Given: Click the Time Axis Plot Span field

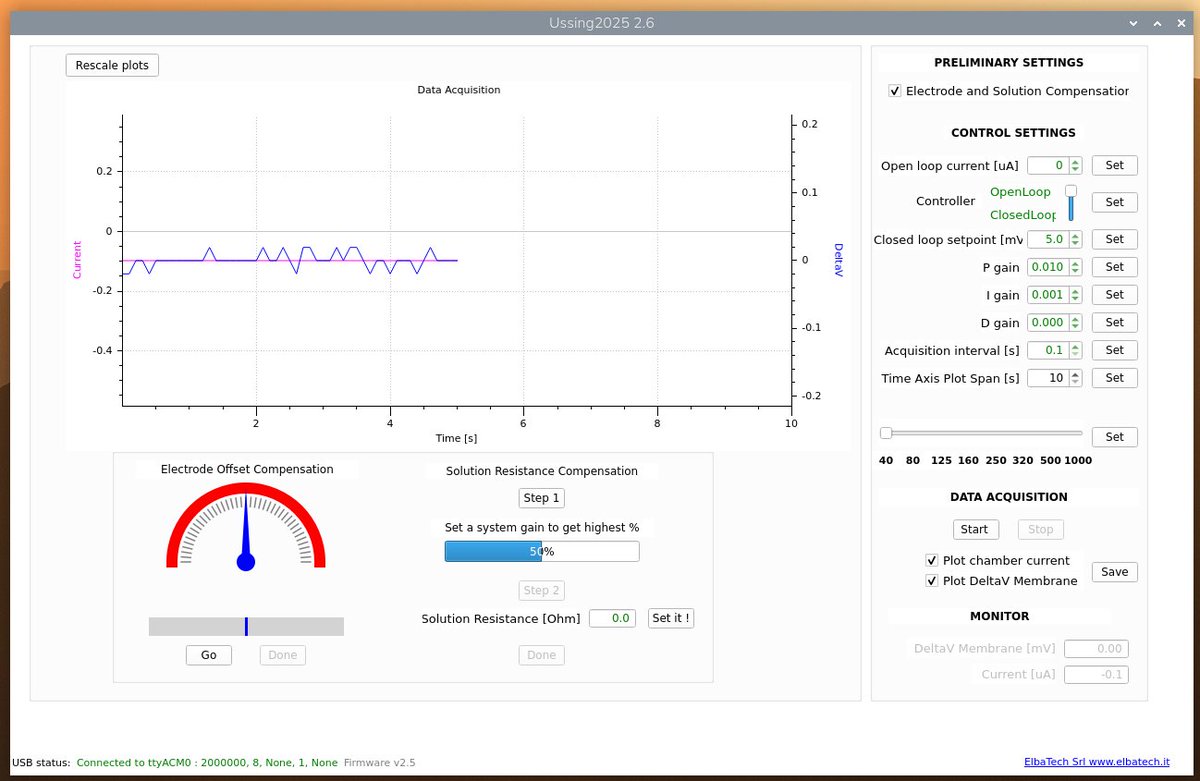Looking at the screenshot, I should [x=1048, y=379].
